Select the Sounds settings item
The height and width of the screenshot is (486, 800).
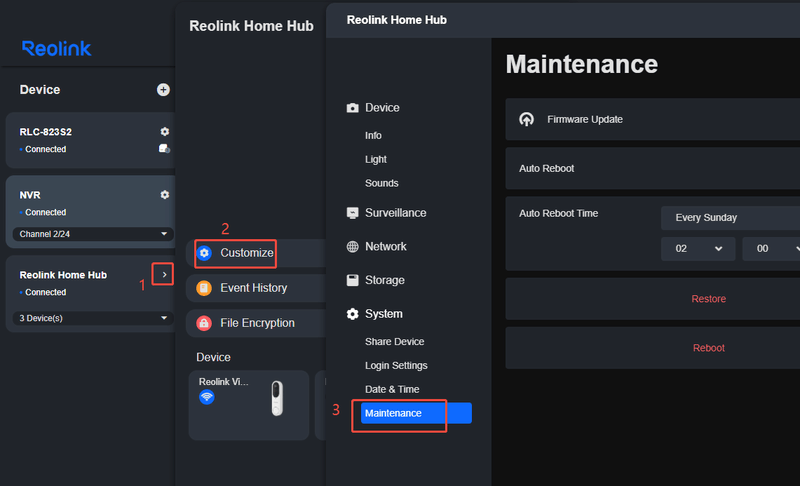[382, 183]
